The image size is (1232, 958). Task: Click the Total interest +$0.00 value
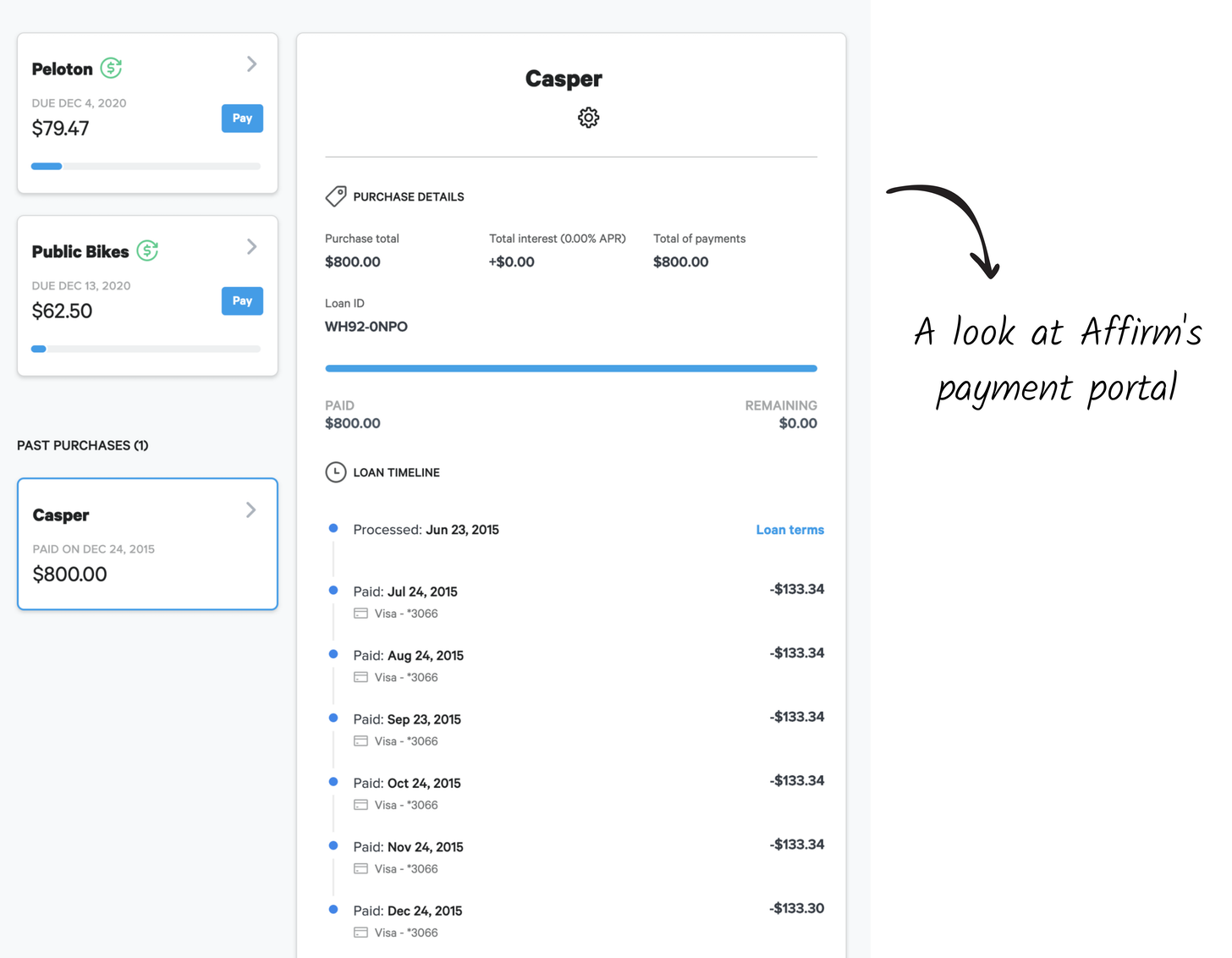click(x=512, y=262)
